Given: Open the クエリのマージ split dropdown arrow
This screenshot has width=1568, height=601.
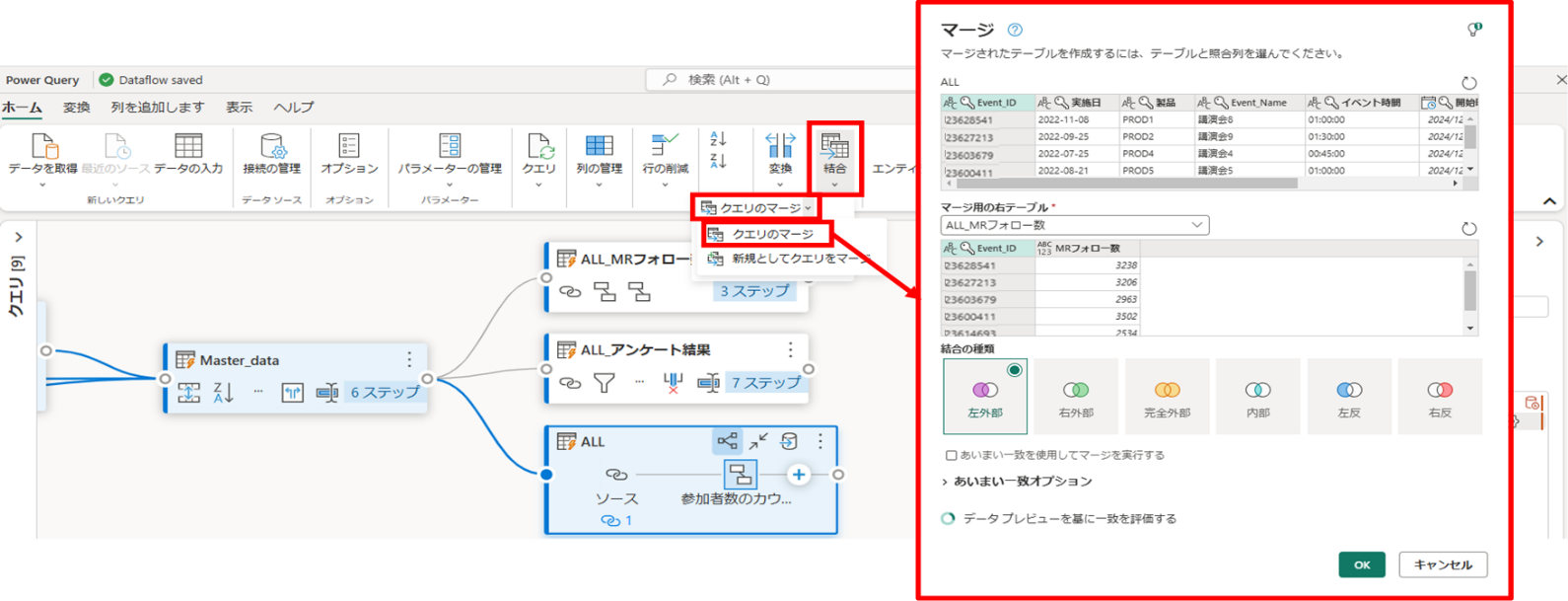Looking at the screenshot, I should coord(808,208).
